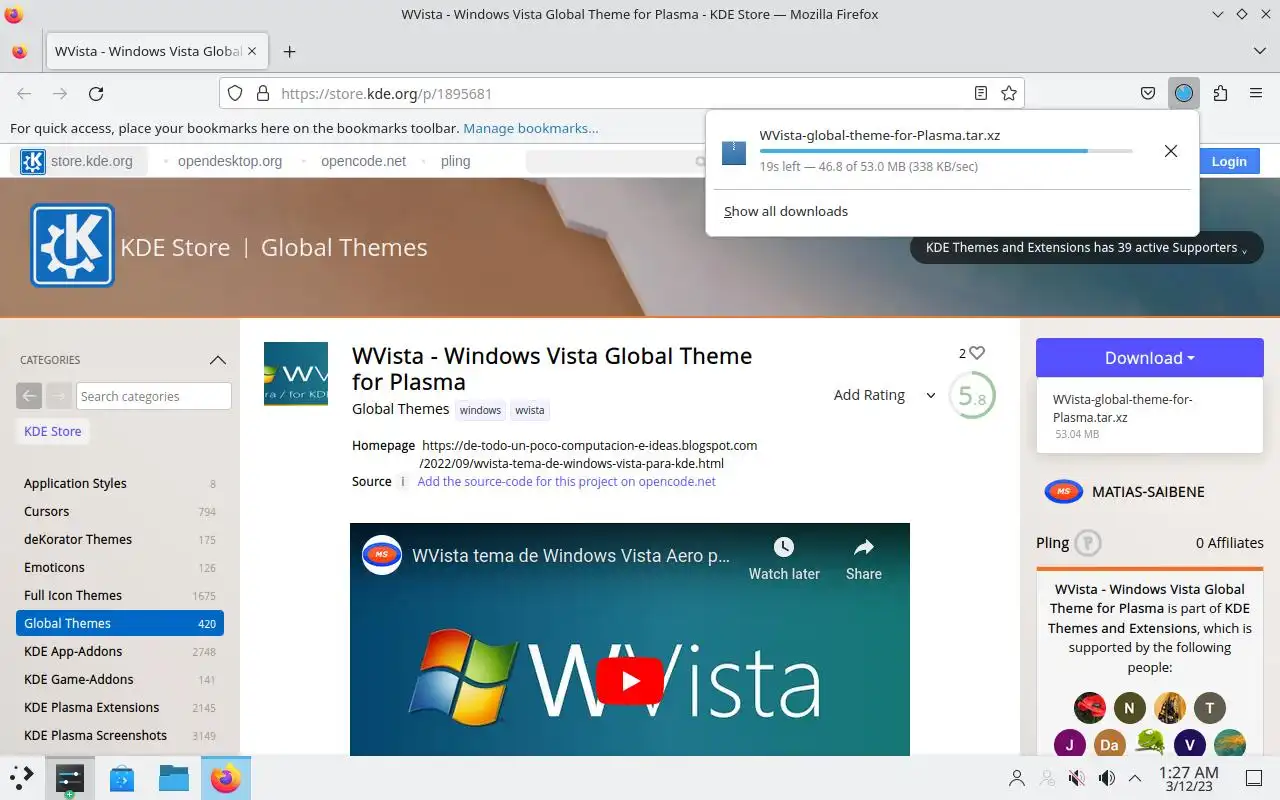Click the Pling P icon

coord(1088,543)
